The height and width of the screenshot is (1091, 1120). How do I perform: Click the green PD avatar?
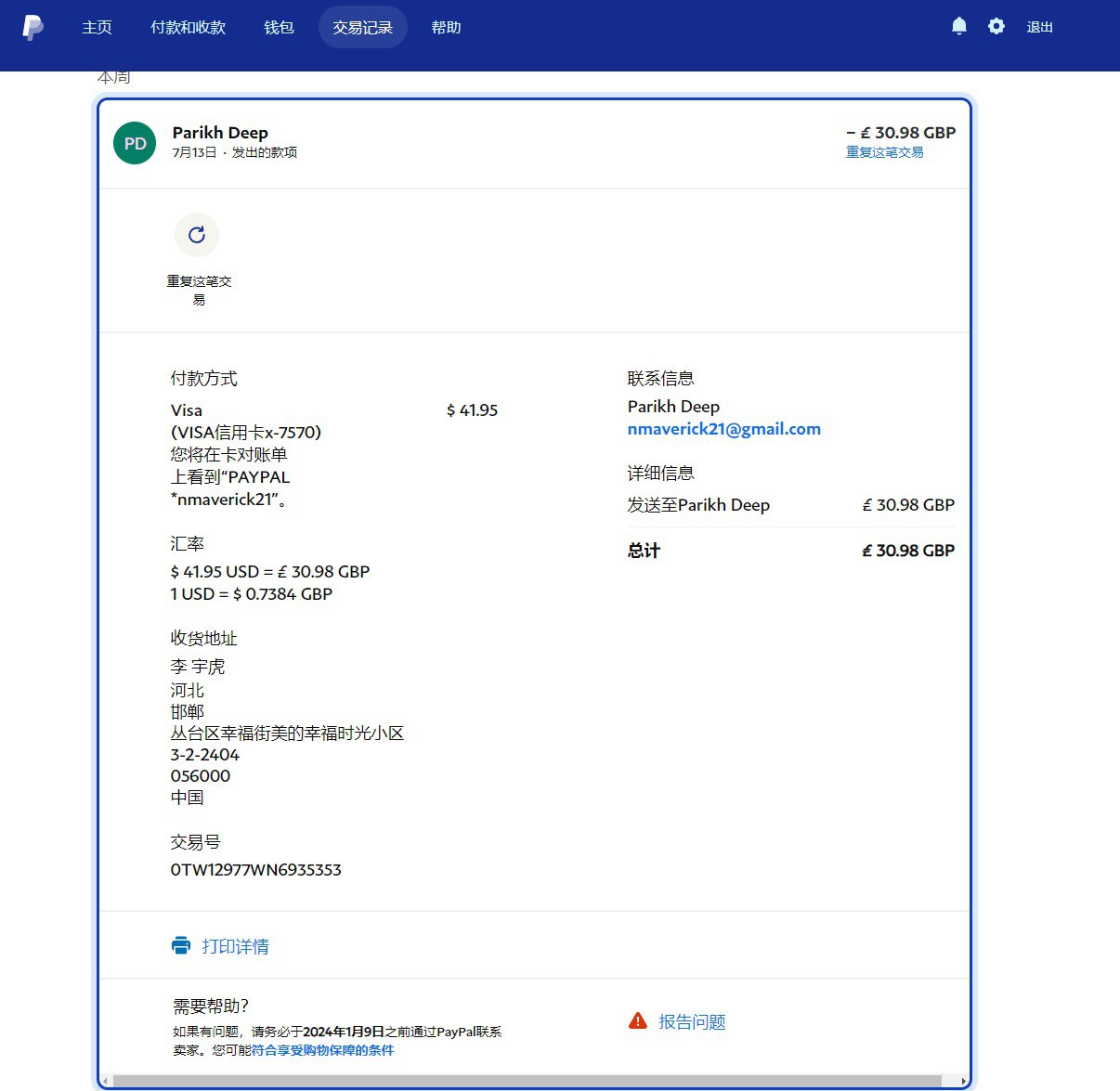click(x=135, y=143)
